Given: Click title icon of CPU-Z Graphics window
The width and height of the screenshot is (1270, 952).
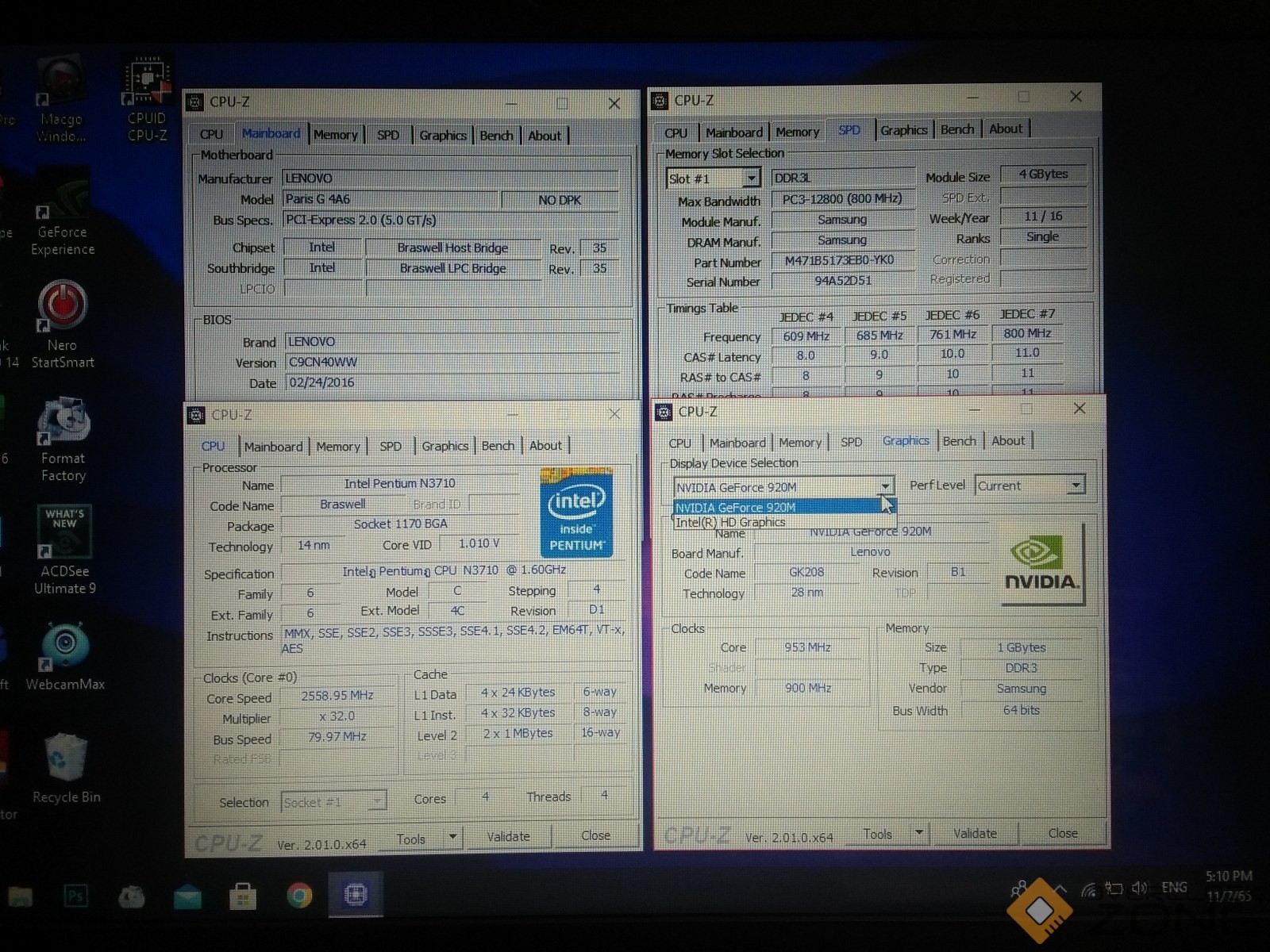Looking at the screenshot, I should click(664, 412).
